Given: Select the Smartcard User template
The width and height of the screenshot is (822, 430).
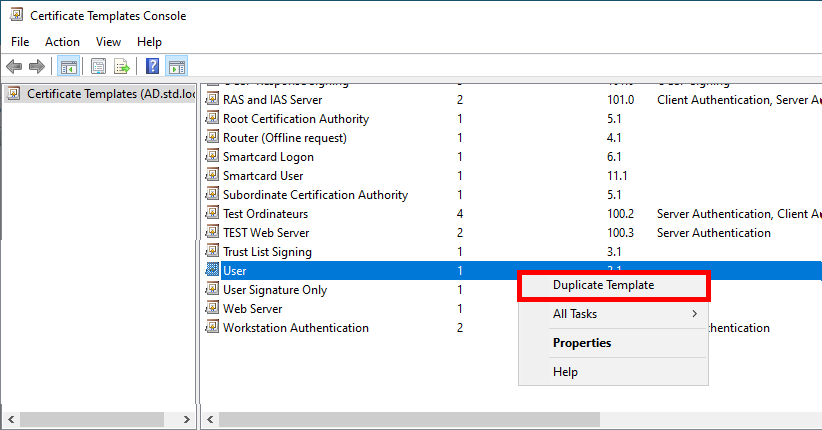Looking at the screenshot, I should pos(263,176).
